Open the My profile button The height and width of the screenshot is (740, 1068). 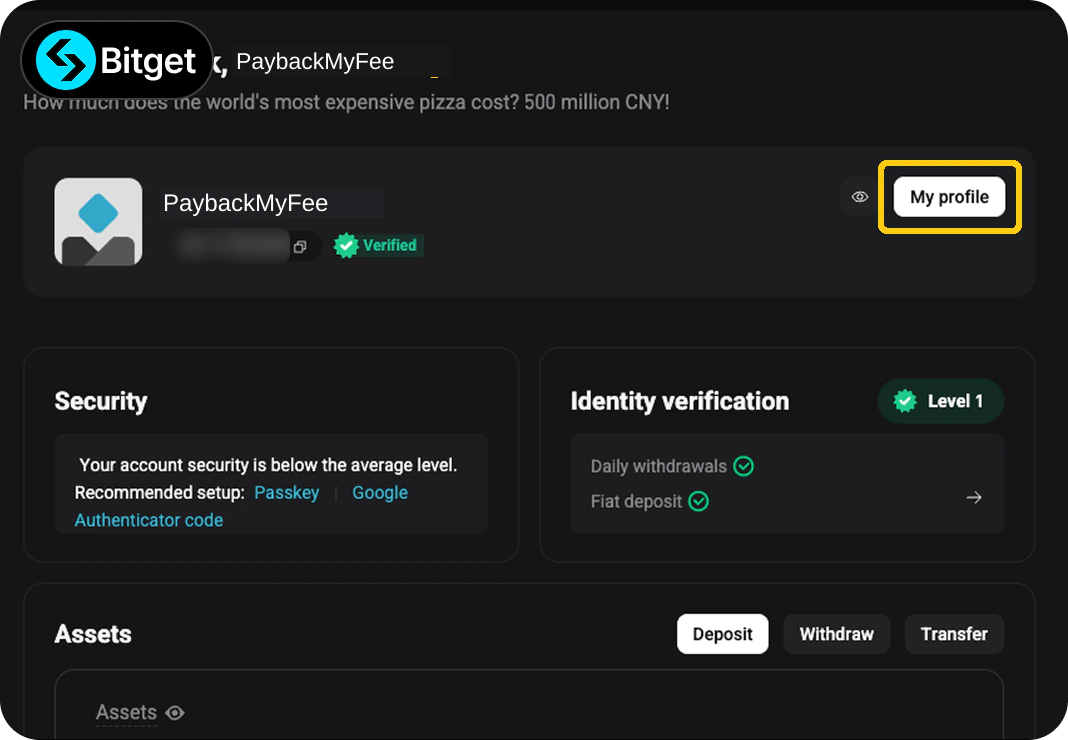pyautogui.click(x=949, y=197)
